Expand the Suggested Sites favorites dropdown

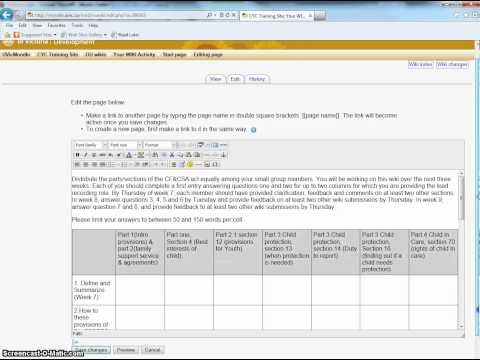pos(55,35)
